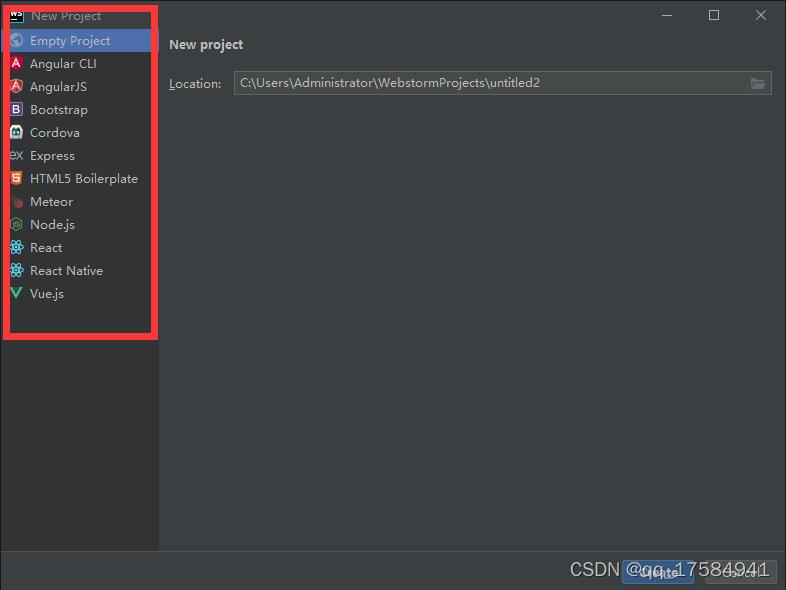The image size is (786, 590).
Task: Click the Create button
Action: [x=658, y=572]
